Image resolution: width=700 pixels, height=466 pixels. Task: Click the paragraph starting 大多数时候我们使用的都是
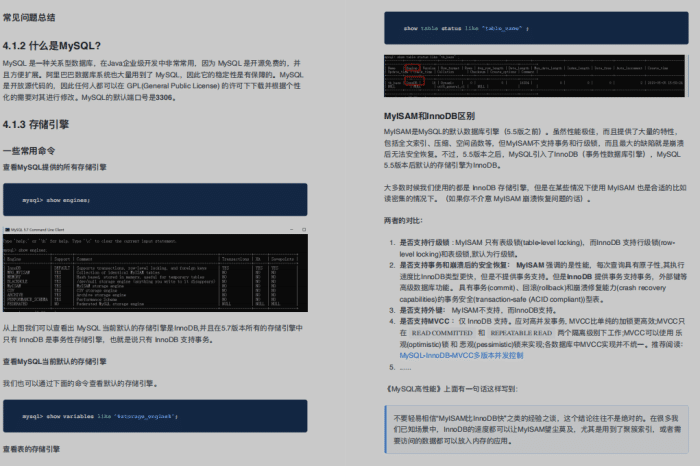coord(535,193)
